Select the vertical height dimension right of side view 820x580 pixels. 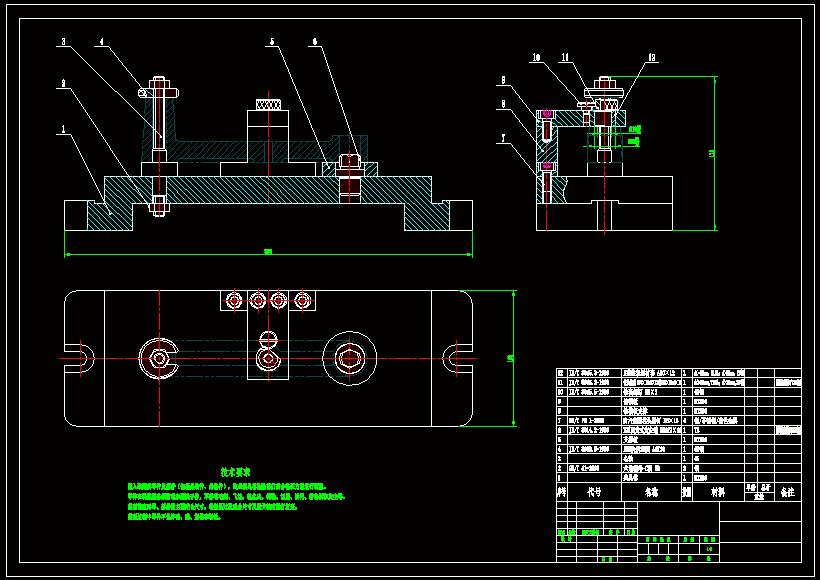[712, 153]
